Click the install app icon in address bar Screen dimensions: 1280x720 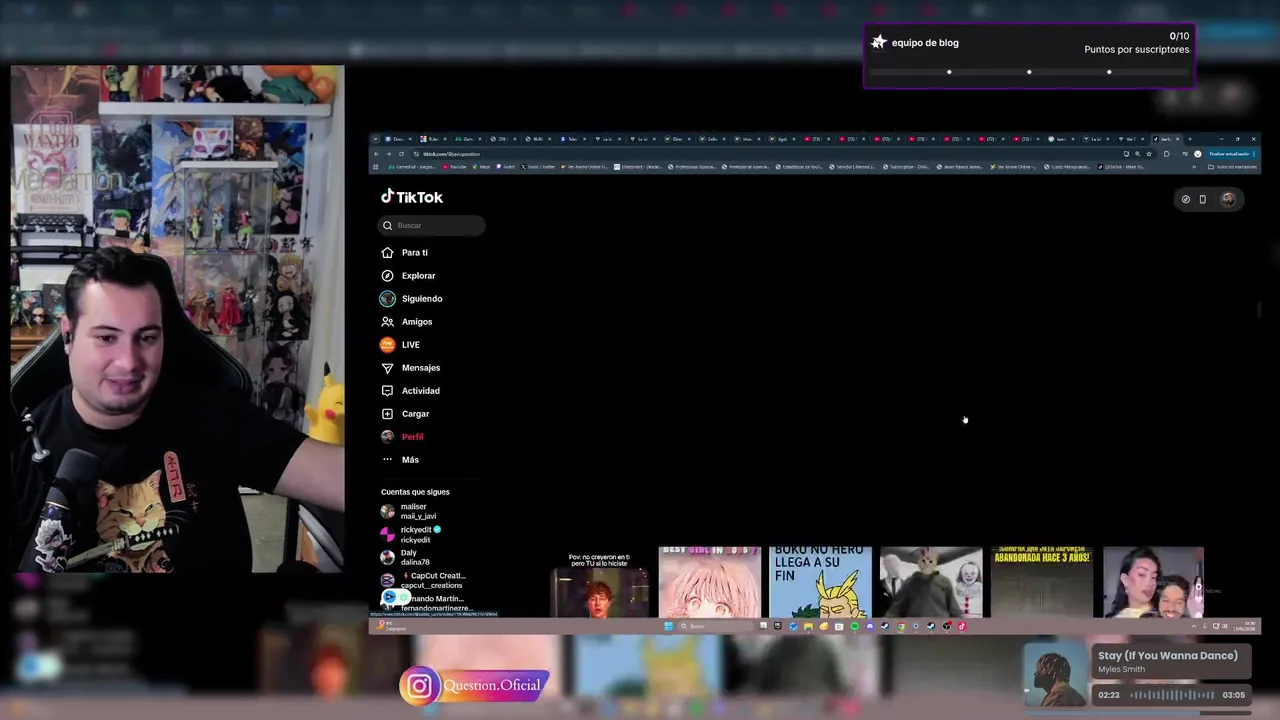pyautogui.click(x=1126, y=154)
